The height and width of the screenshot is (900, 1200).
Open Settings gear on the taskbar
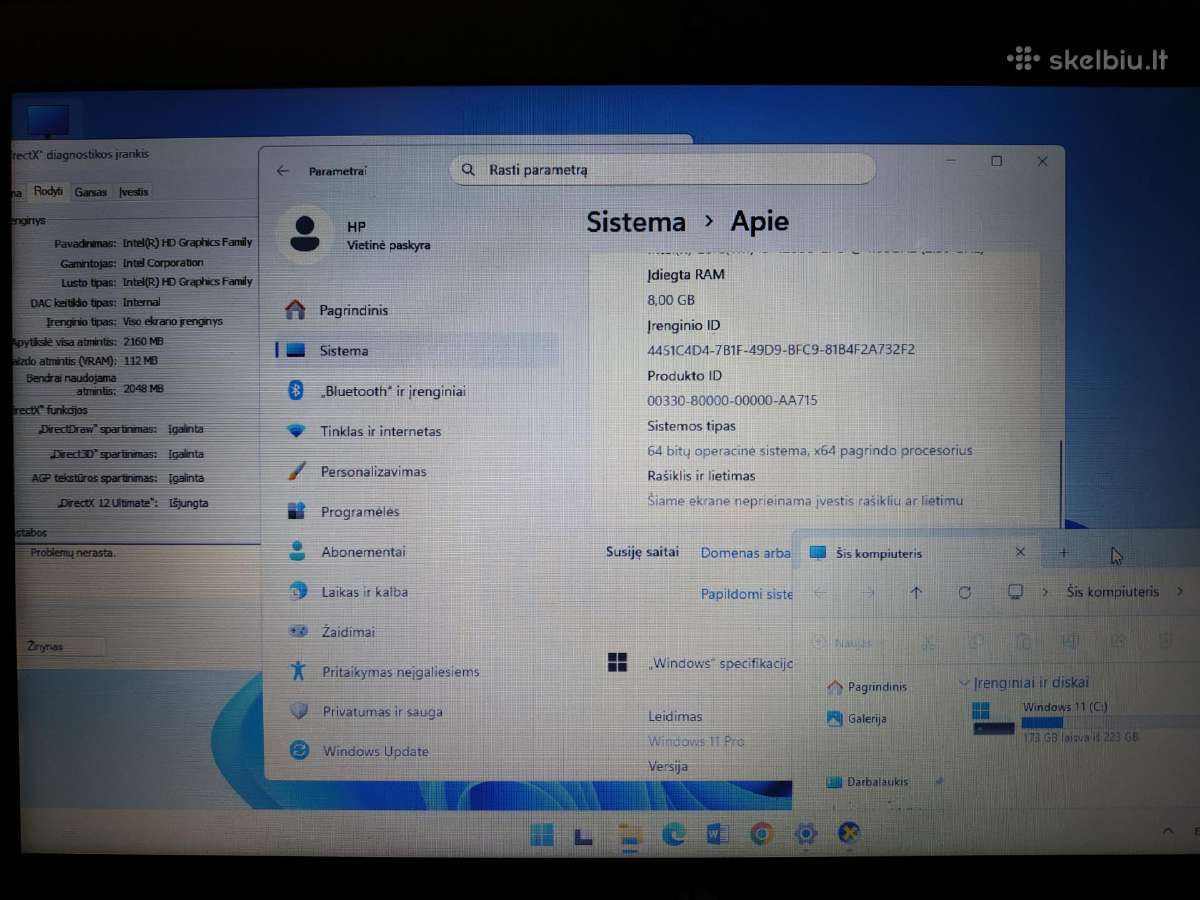806,834
